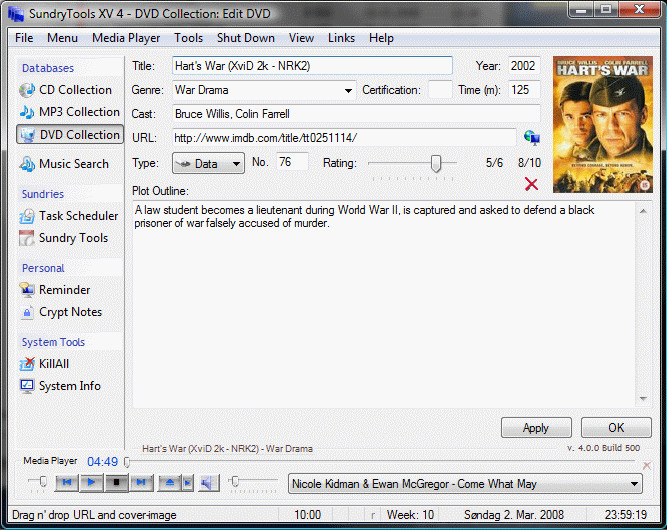Screen dimensions: 667x530
Task: Click the 23:59:19 clock in status bar
Action: click(626, 515)
